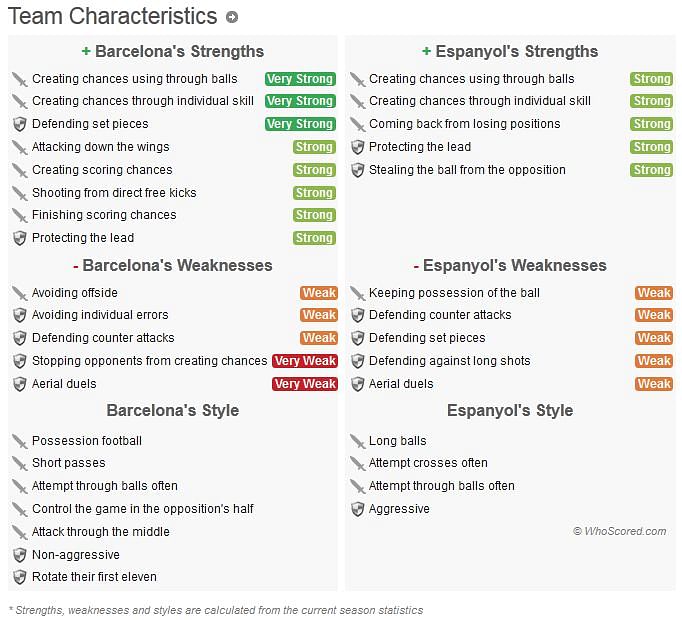Click shield icon beside Barcelona's Defending set pieces

click(x=20, y=124)
